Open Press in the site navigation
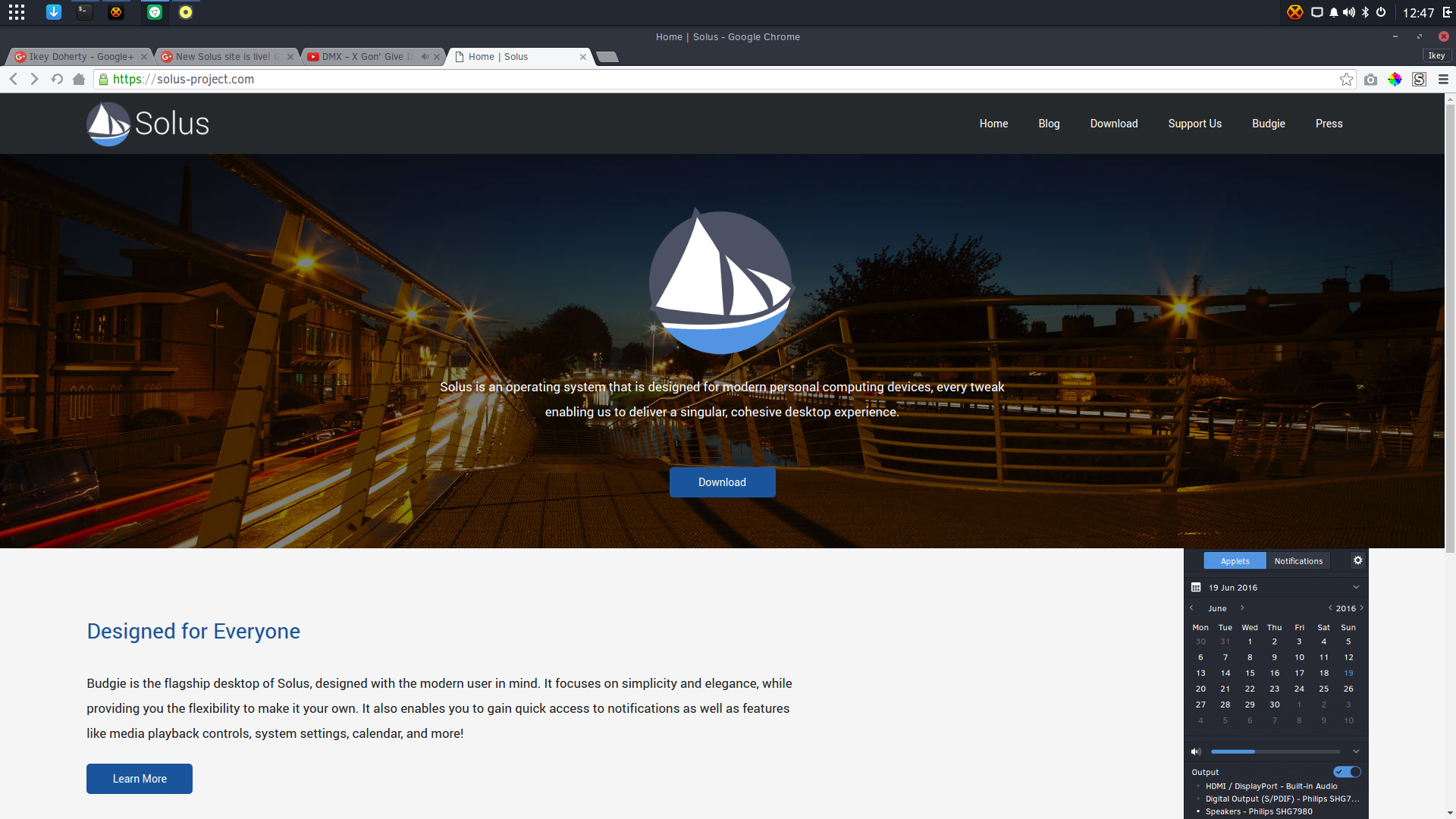This screenshot has height=819, width=1456. [1329, 124]
